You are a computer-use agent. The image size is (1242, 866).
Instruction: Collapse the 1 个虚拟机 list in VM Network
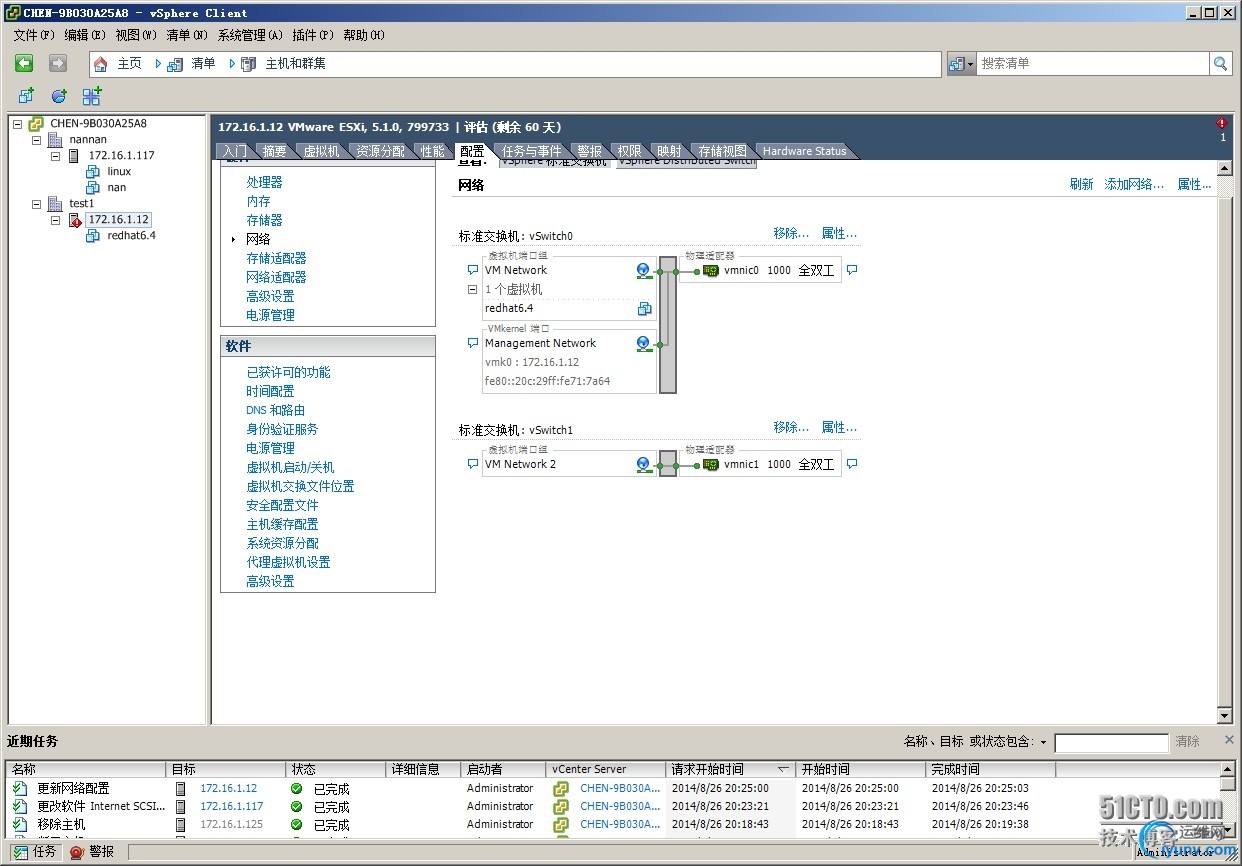coord(473,290)
